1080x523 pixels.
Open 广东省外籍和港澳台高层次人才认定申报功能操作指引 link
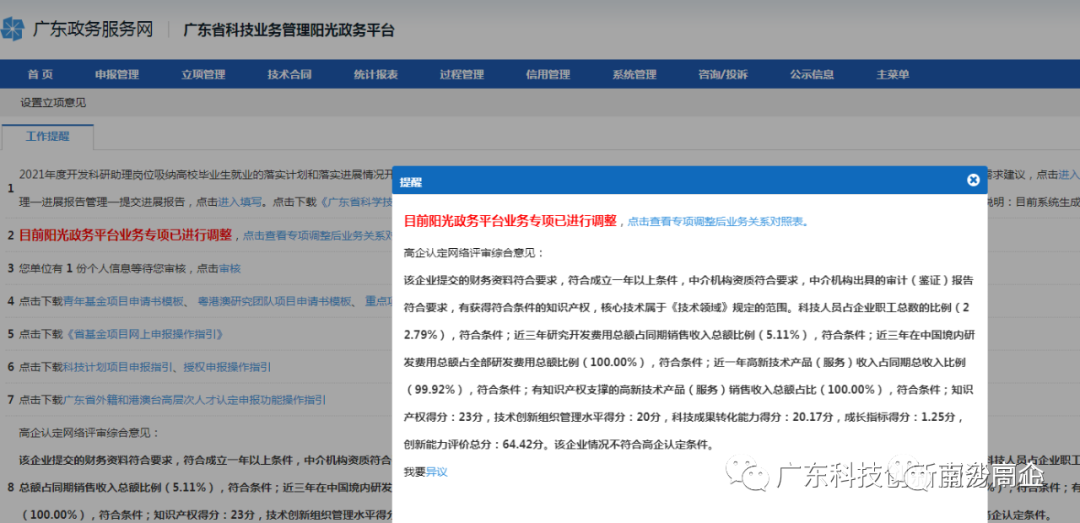[x=195, y=400]
